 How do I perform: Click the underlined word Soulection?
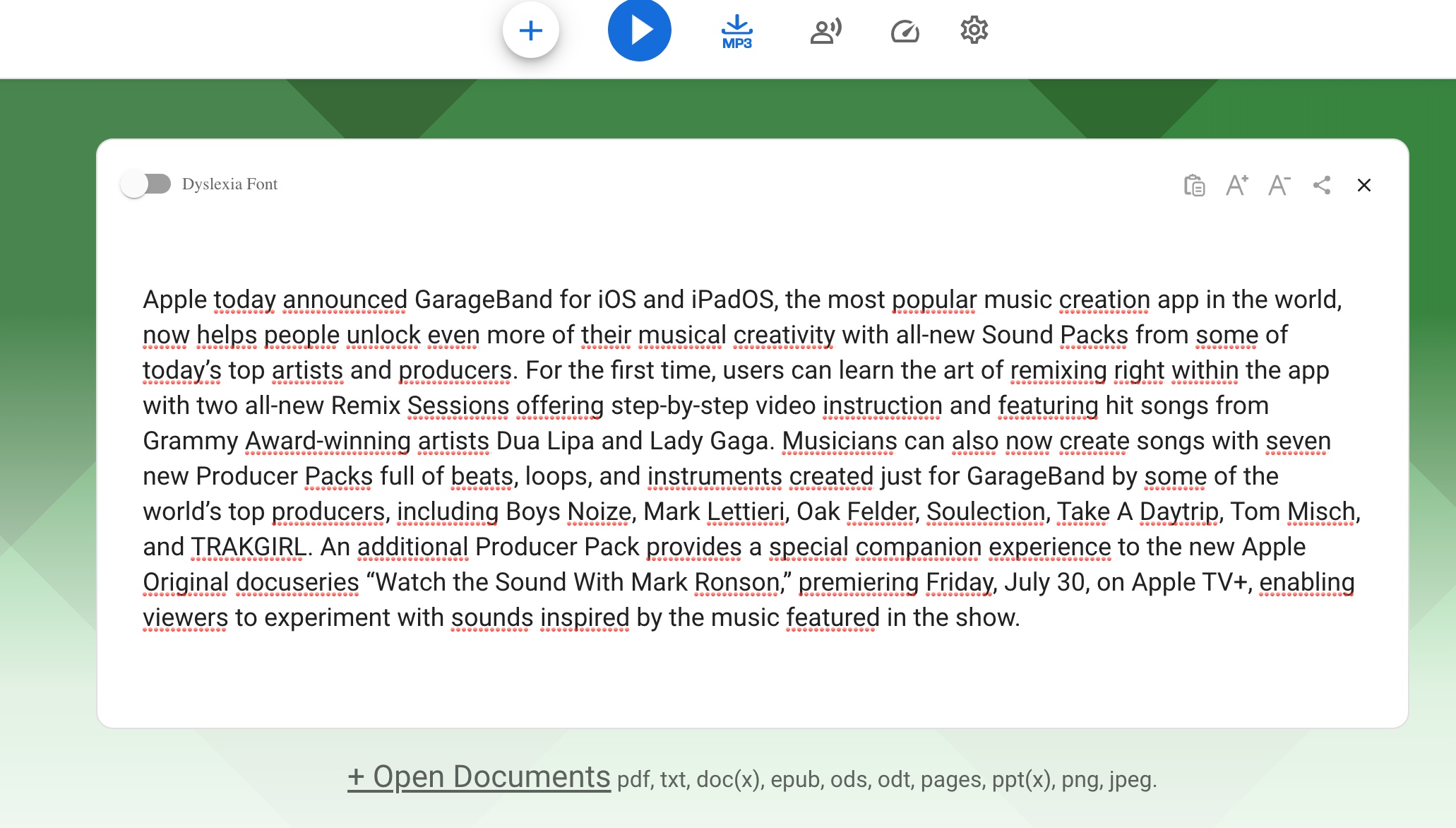click(x=985, y=511)
